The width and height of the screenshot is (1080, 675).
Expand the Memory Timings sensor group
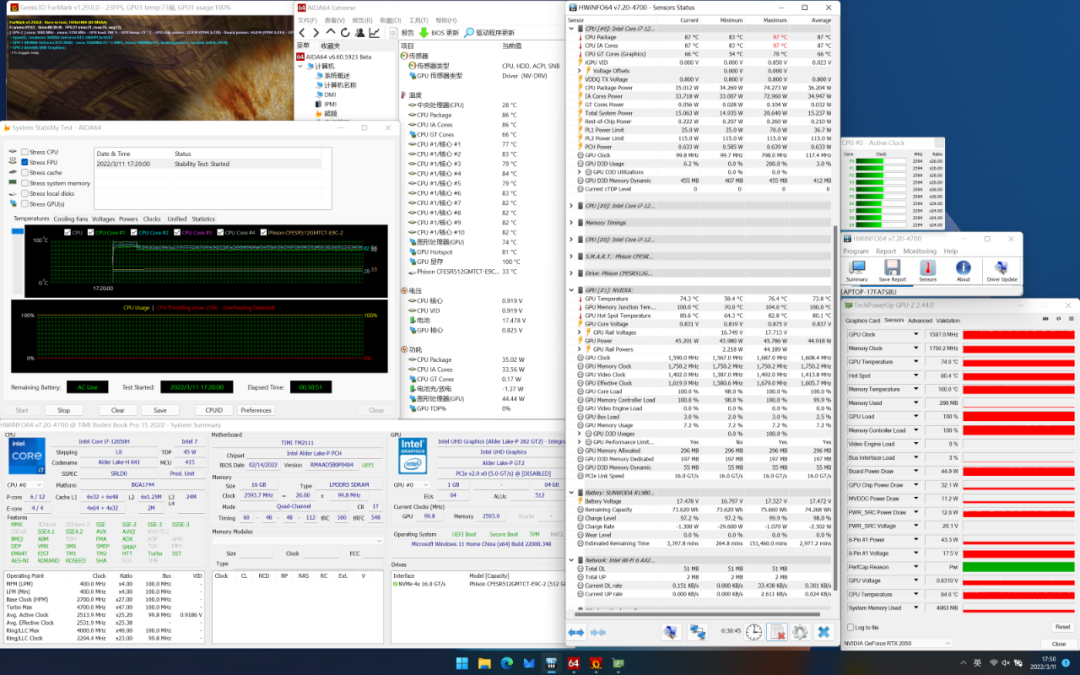pos(571,222)
